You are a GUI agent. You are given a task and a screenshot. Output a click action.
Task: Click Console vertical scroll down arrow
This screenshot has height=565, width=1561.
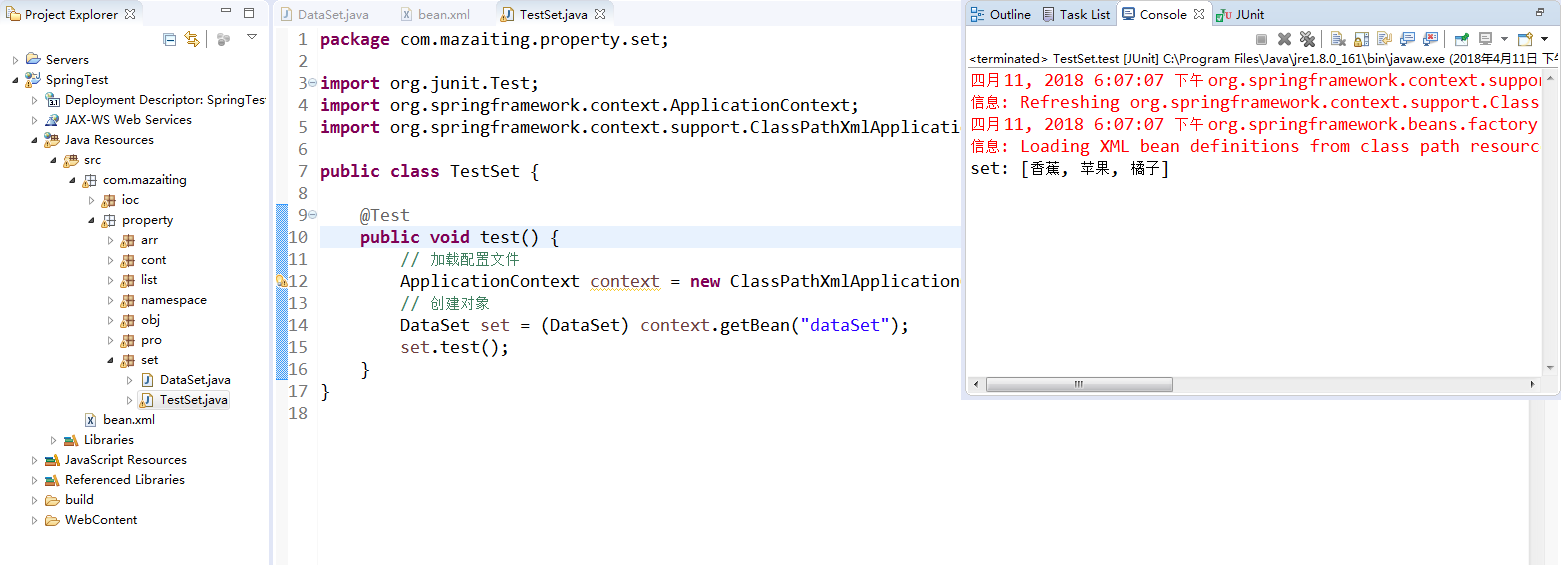(1550, 368)
